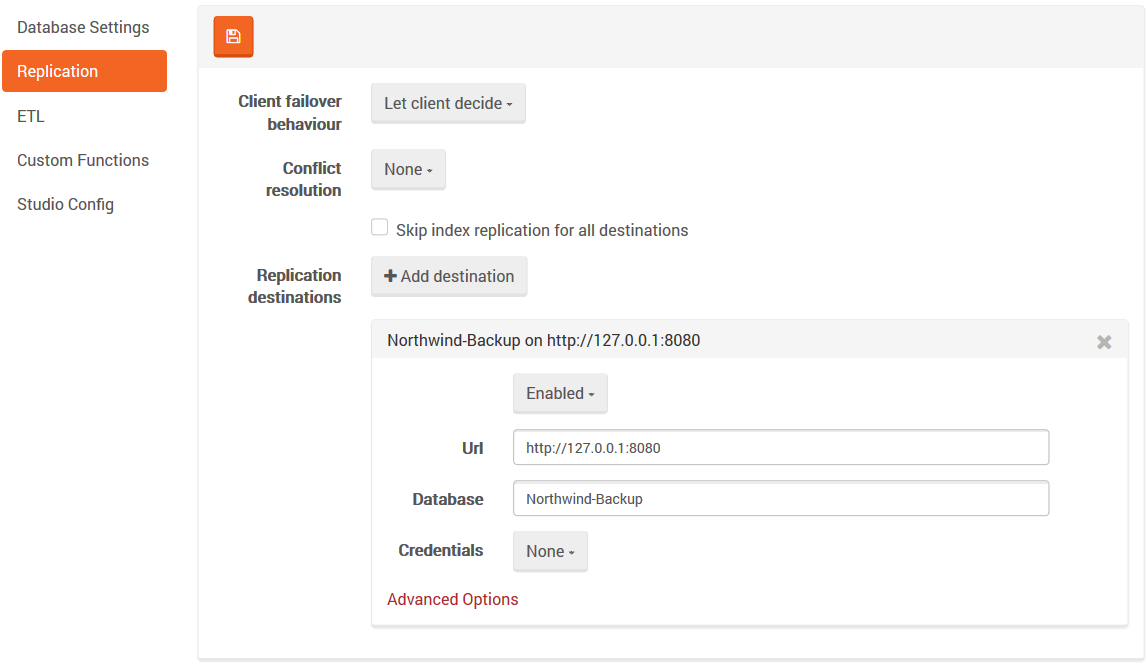This screenshot has height=665, width=1148.
Task: Click the Url input field
Action: (x=780, y=447)
